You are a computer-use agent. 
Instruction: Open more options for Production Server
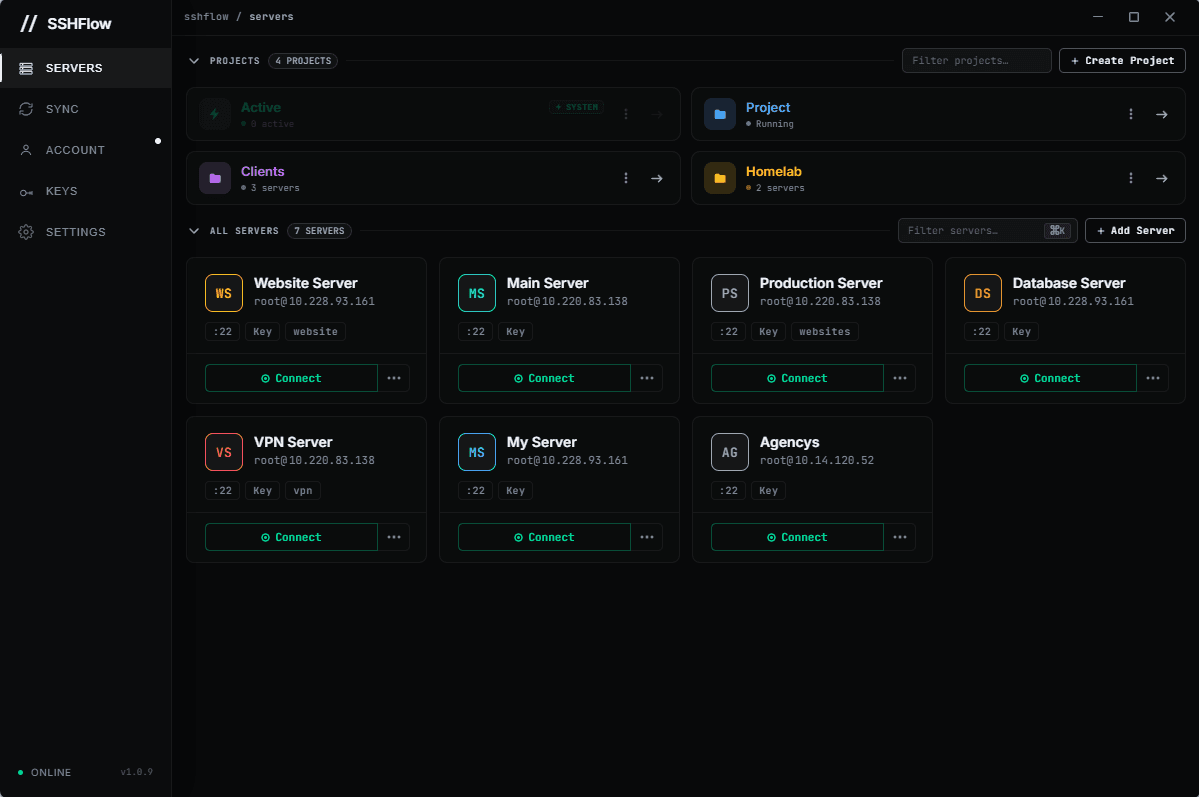900,378
